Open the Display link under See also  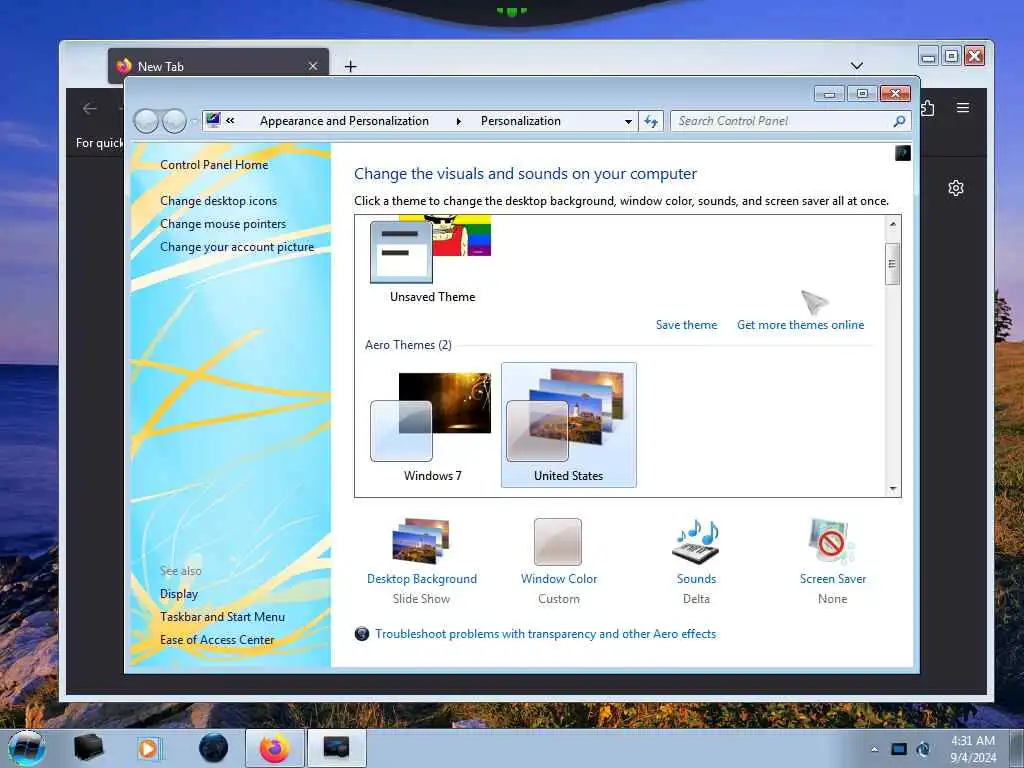click(x=179, y=594)
